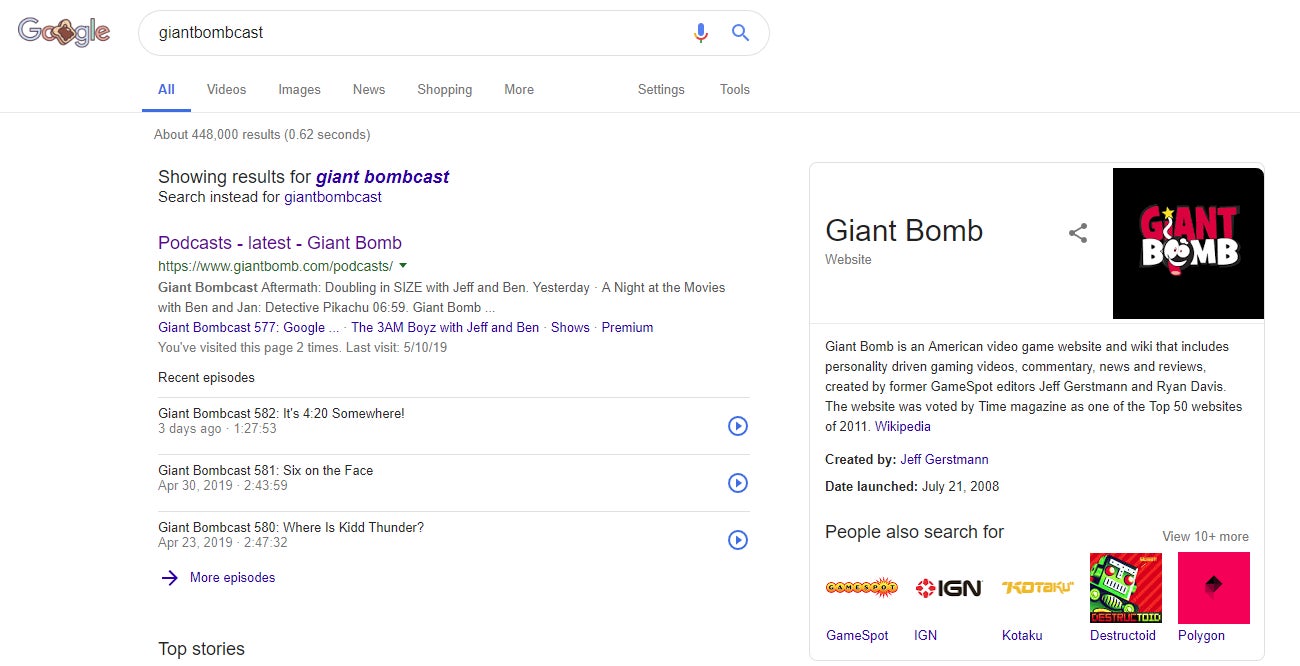Open Podcasts - latest - Giant Bomb result
1300x666 pixels.
click(x=280, y=243)
